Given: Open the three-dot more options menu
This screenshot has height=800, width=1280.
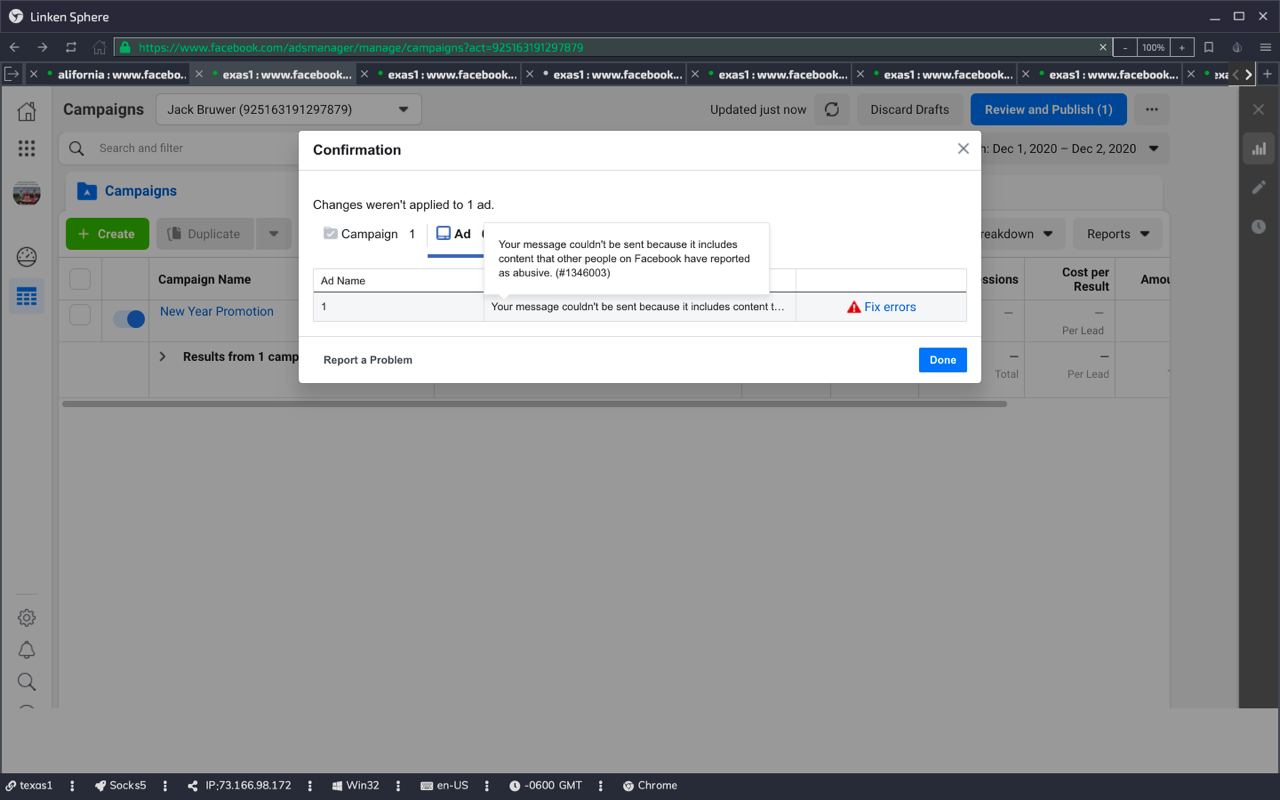Looking at the screenshot, I should click(1152, 110).
